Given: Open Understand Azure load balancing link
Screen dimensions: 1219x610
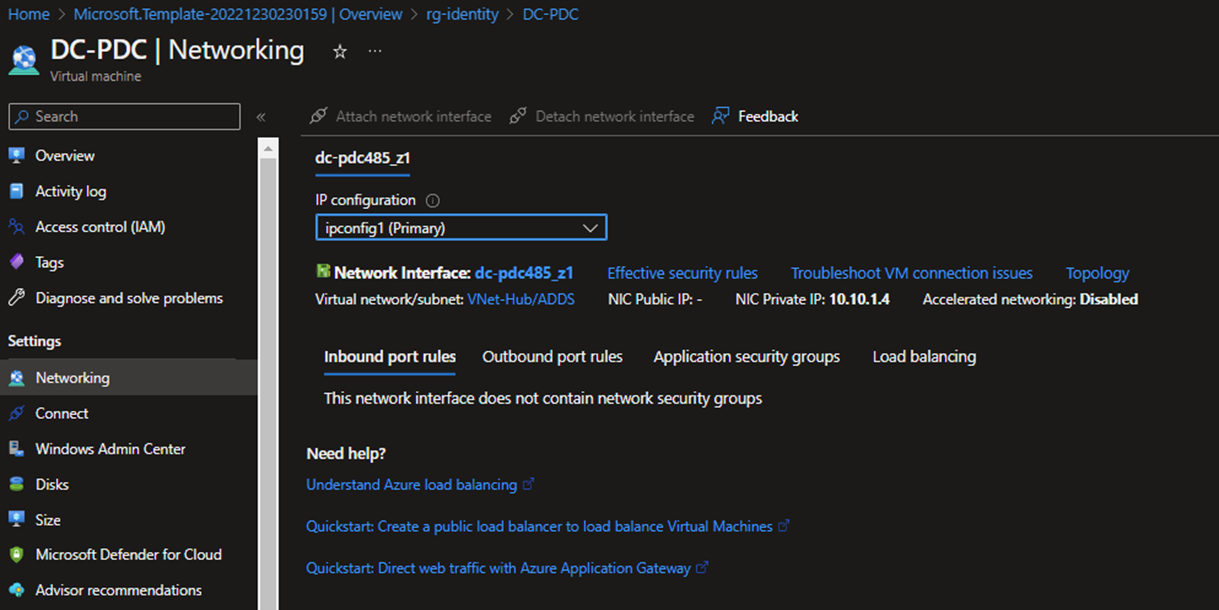Looking at the screenshot, I should pyautogui.click(x=411, y=484).
